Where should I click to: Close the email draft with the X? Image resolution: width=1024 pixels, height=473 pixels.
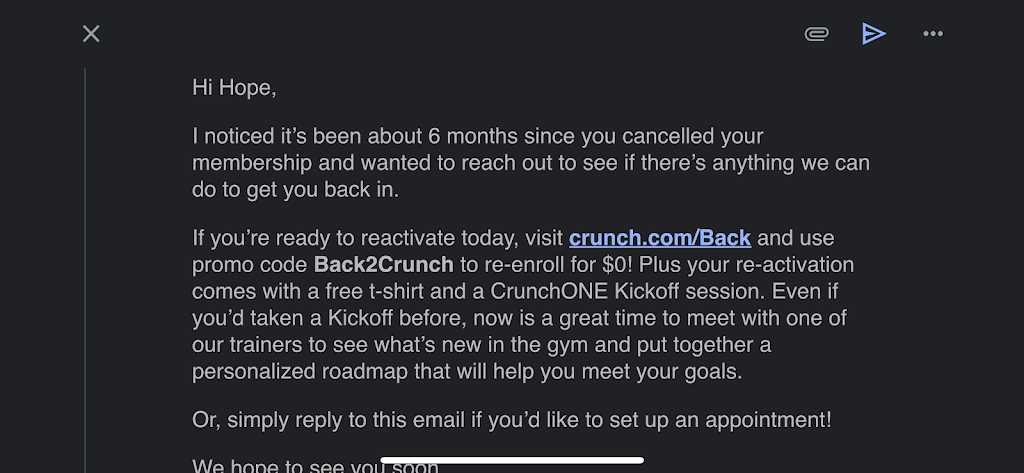tap(91, 34)
